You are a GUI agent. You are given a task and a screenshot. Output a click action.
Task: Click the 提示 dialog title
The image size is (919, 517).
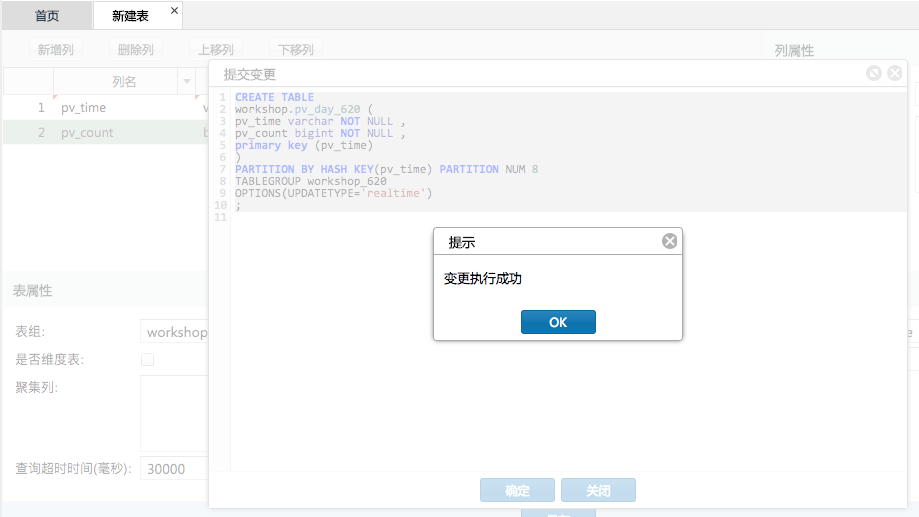point(462,243)
